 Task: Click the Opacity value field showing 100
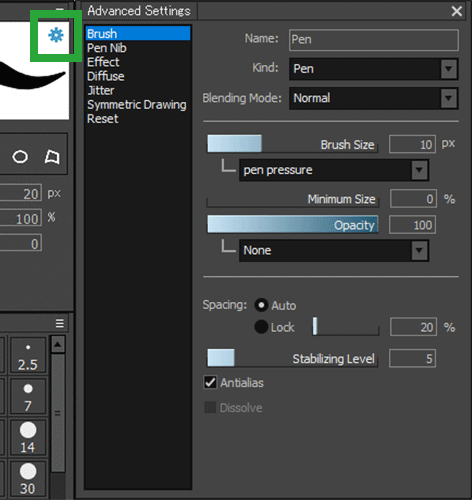412,225
